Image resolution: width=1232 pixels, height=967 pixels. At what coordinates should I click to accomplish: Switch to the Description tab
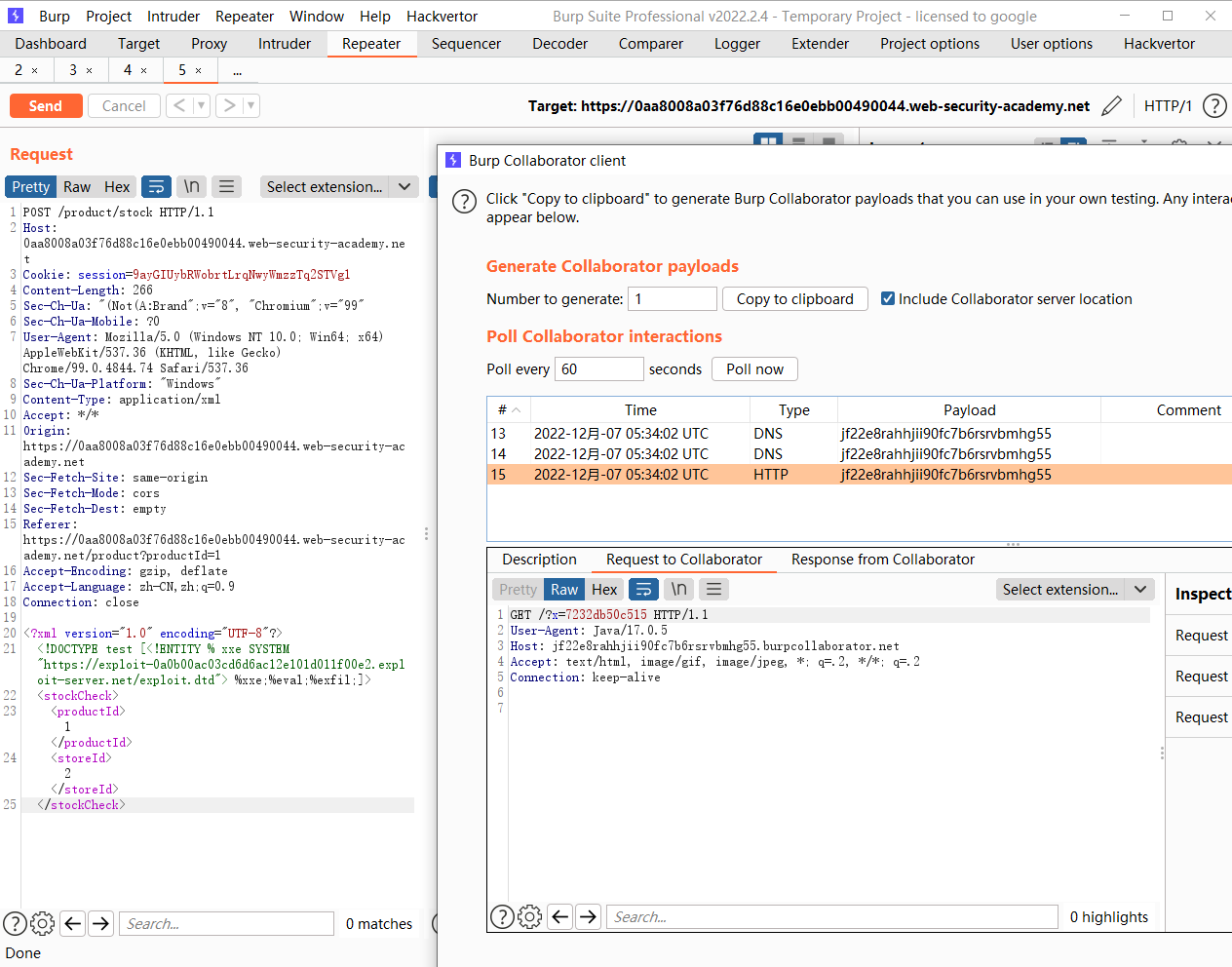pyautogui.click(x=539, y=560)
